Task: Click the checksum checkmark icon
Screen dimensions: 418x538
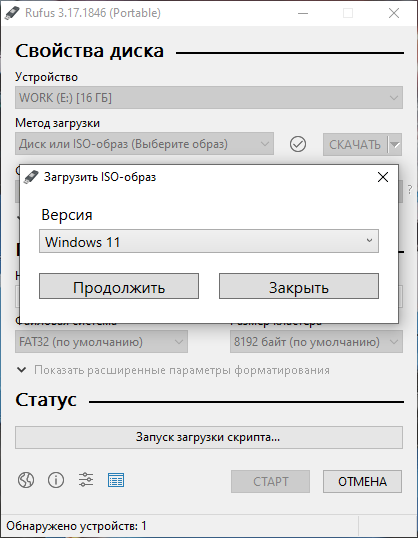Action: click(x=298, y=144)
